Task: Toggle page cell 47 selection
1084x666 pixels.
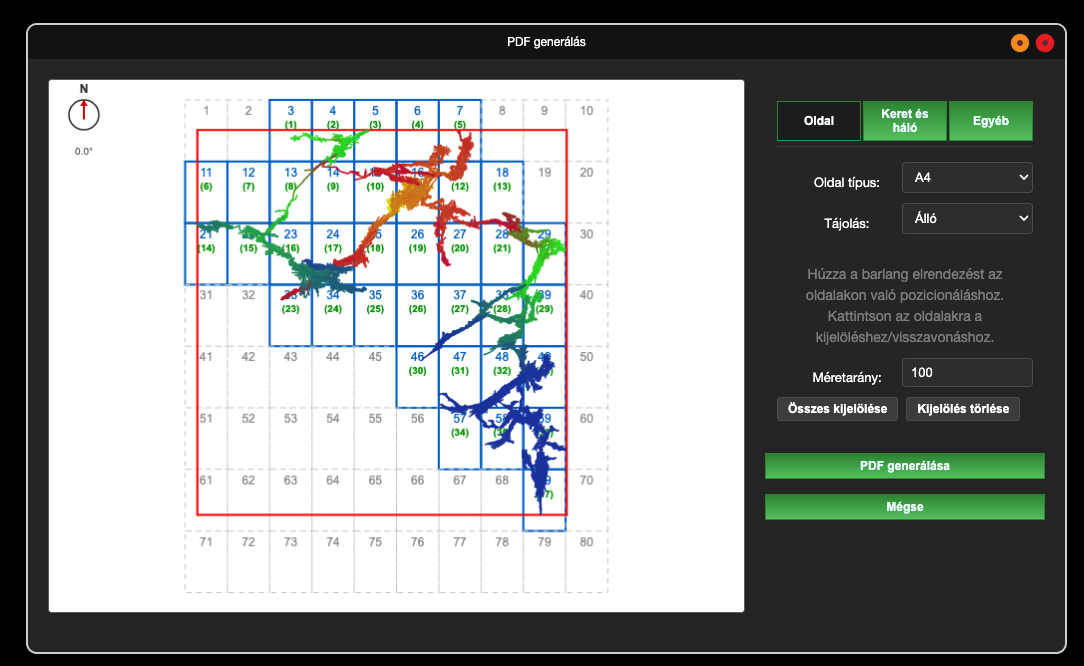Action: 460,376
